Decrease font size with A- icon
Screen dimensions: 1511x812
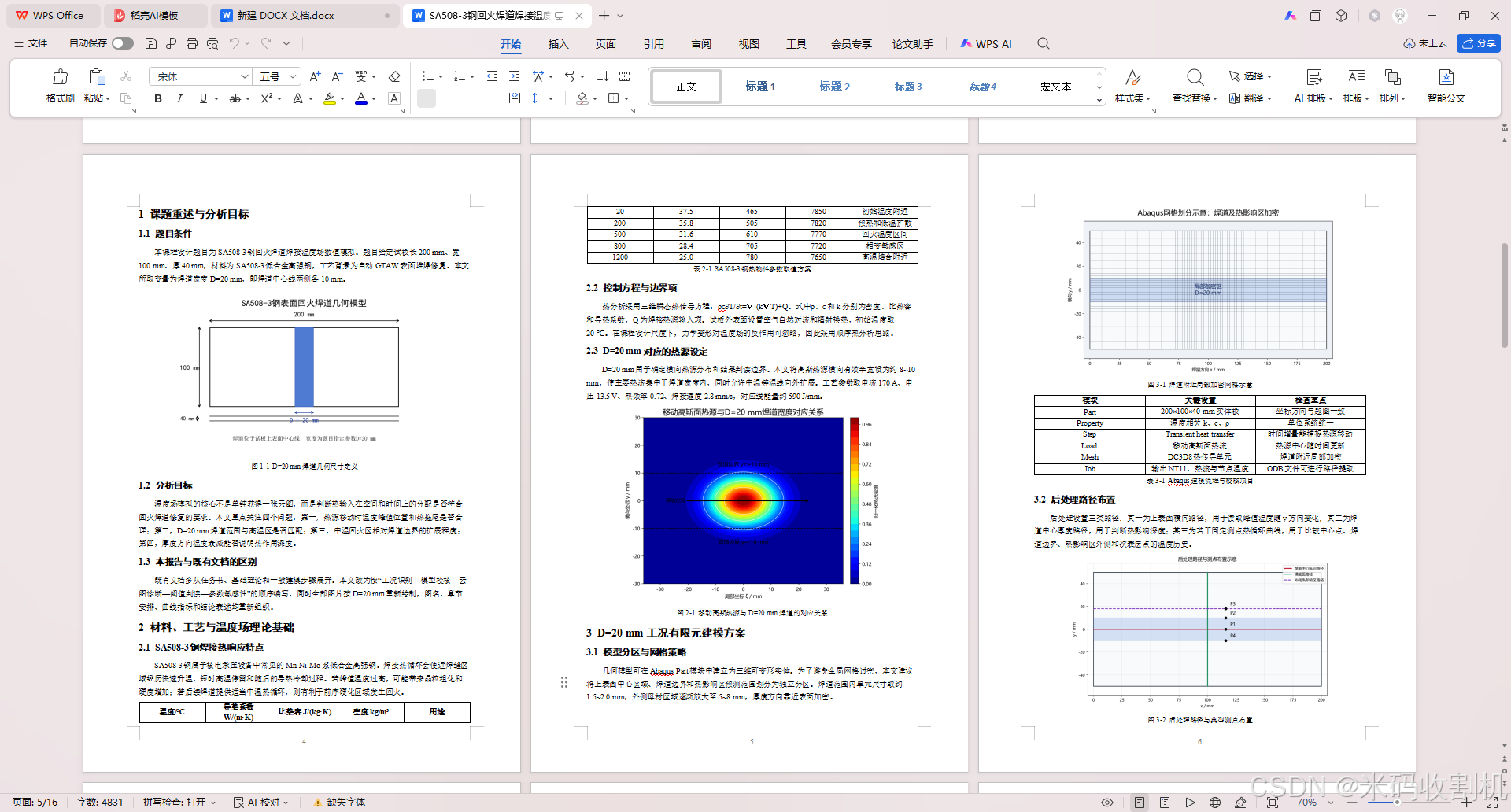coord(337,76)
